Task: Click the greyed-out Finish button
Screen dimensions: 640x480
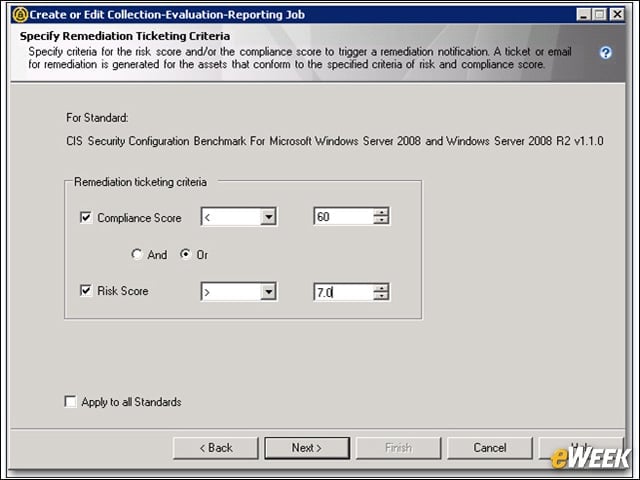Action: [x=398, y=448]
